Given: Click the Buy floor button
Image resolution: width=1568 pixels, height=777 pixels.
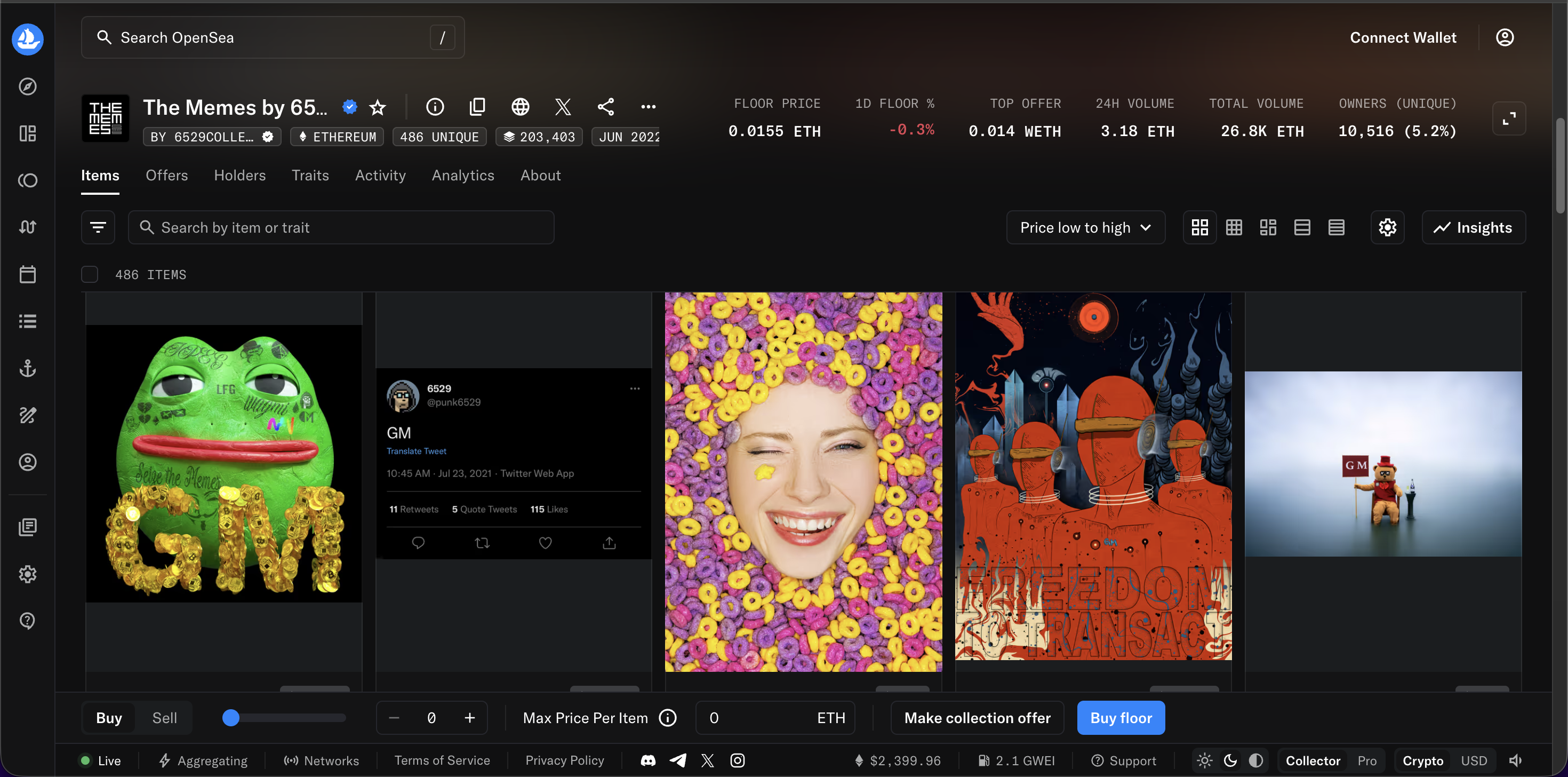Looking at the screenshot, I should [x=1120, y=718].
